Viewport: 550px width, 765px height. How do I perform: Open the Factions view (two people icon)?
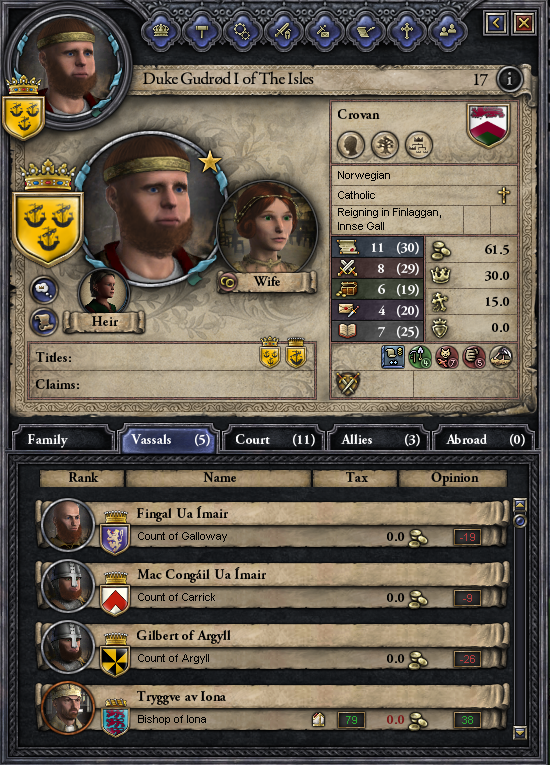448,32
